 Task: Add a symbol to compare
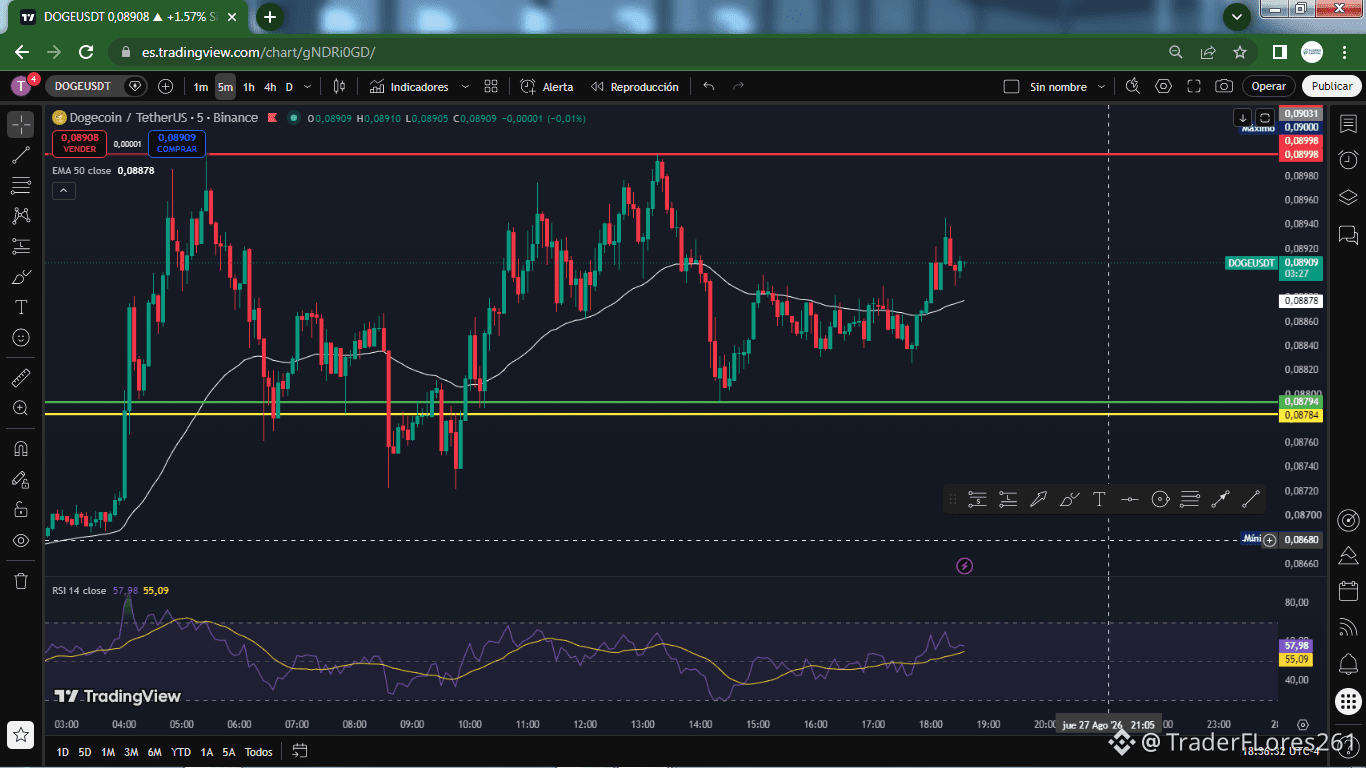(165, 87)
